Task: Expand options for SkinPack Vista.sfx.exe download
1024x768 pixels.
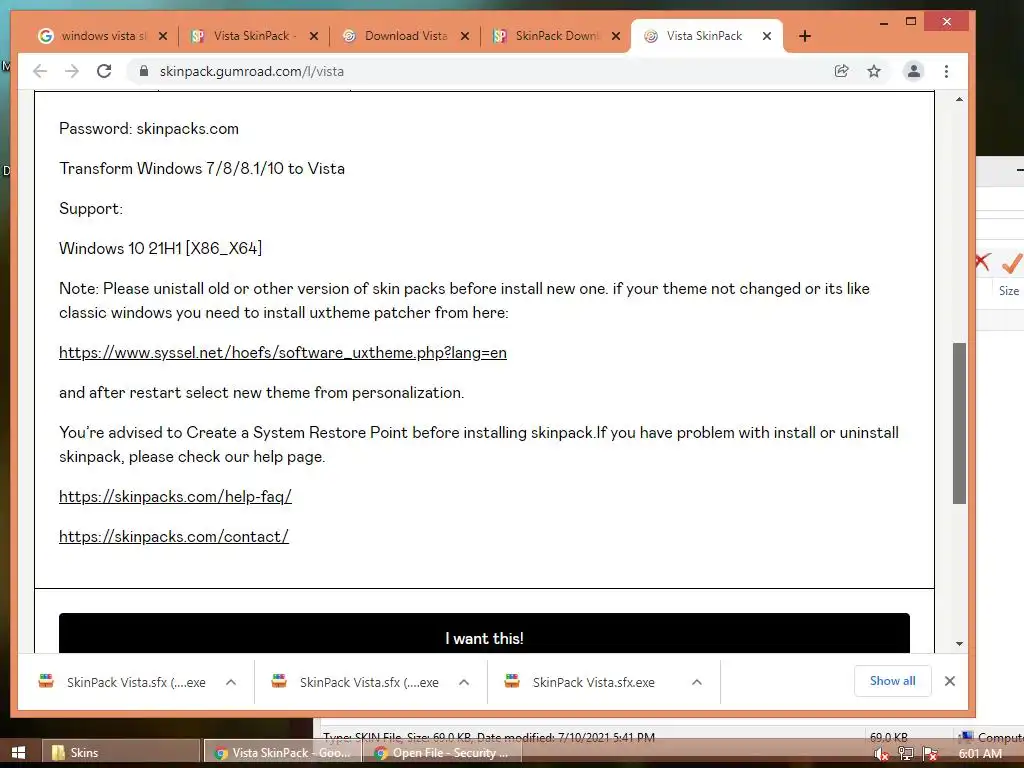Action: pyautogui.click(x=697, y=682)
